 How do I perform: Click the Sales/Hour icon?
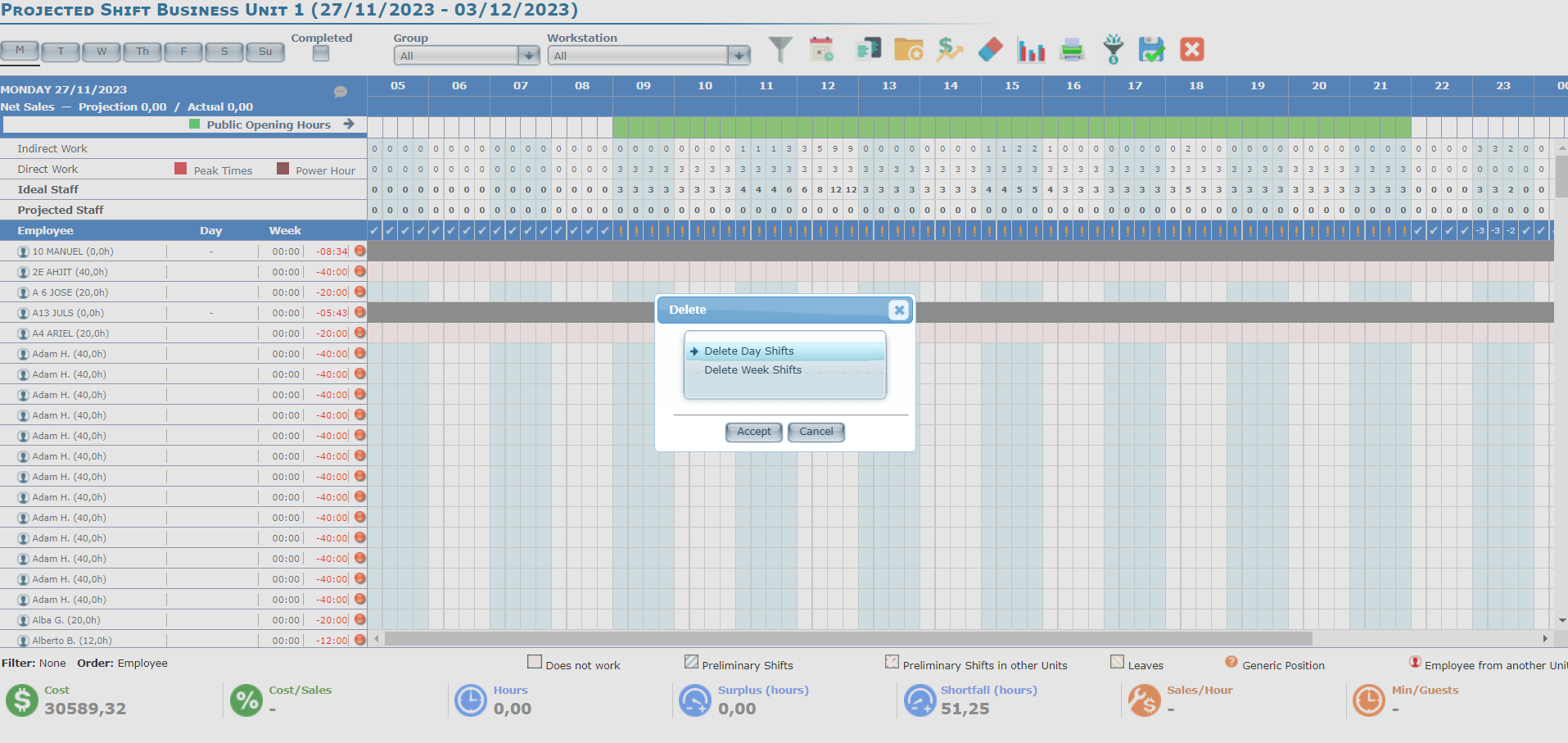(x=1145, y=700)
